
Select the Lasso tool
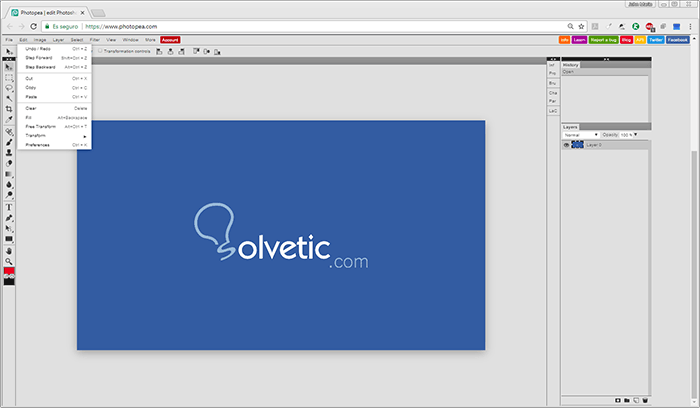[x=9, y=88]
